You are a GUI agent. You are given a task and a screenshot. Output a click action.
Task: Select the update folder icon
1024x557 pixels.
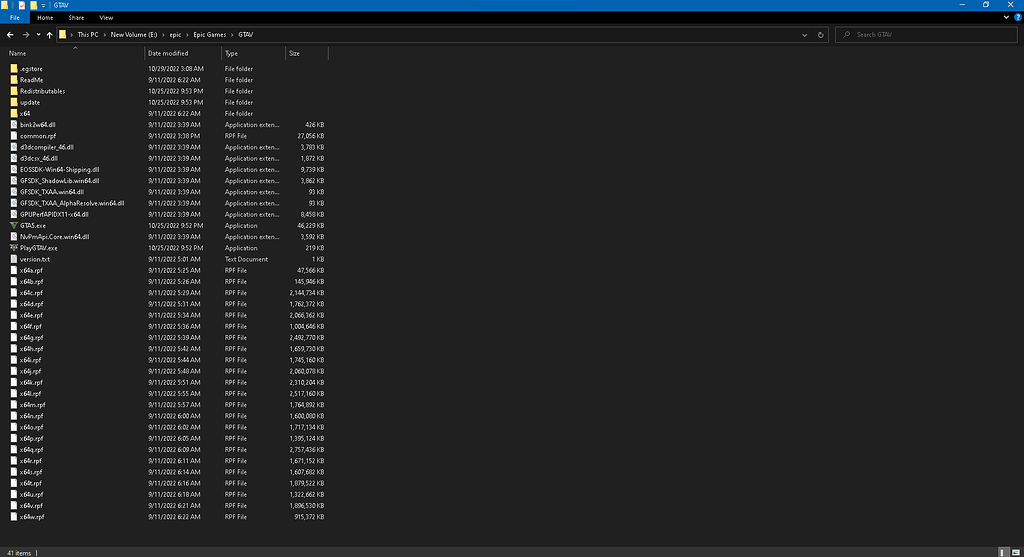[x=14, y=102]
